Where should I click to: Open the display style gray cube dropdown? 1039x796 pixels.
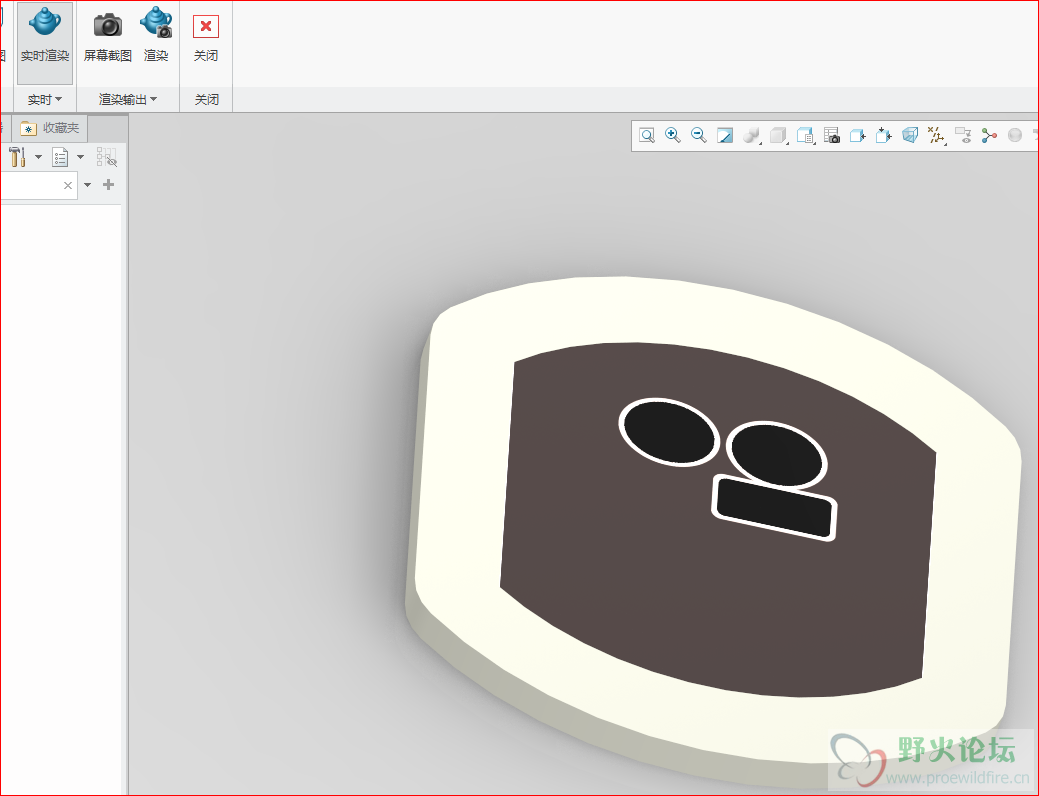[x=778, y=136]
